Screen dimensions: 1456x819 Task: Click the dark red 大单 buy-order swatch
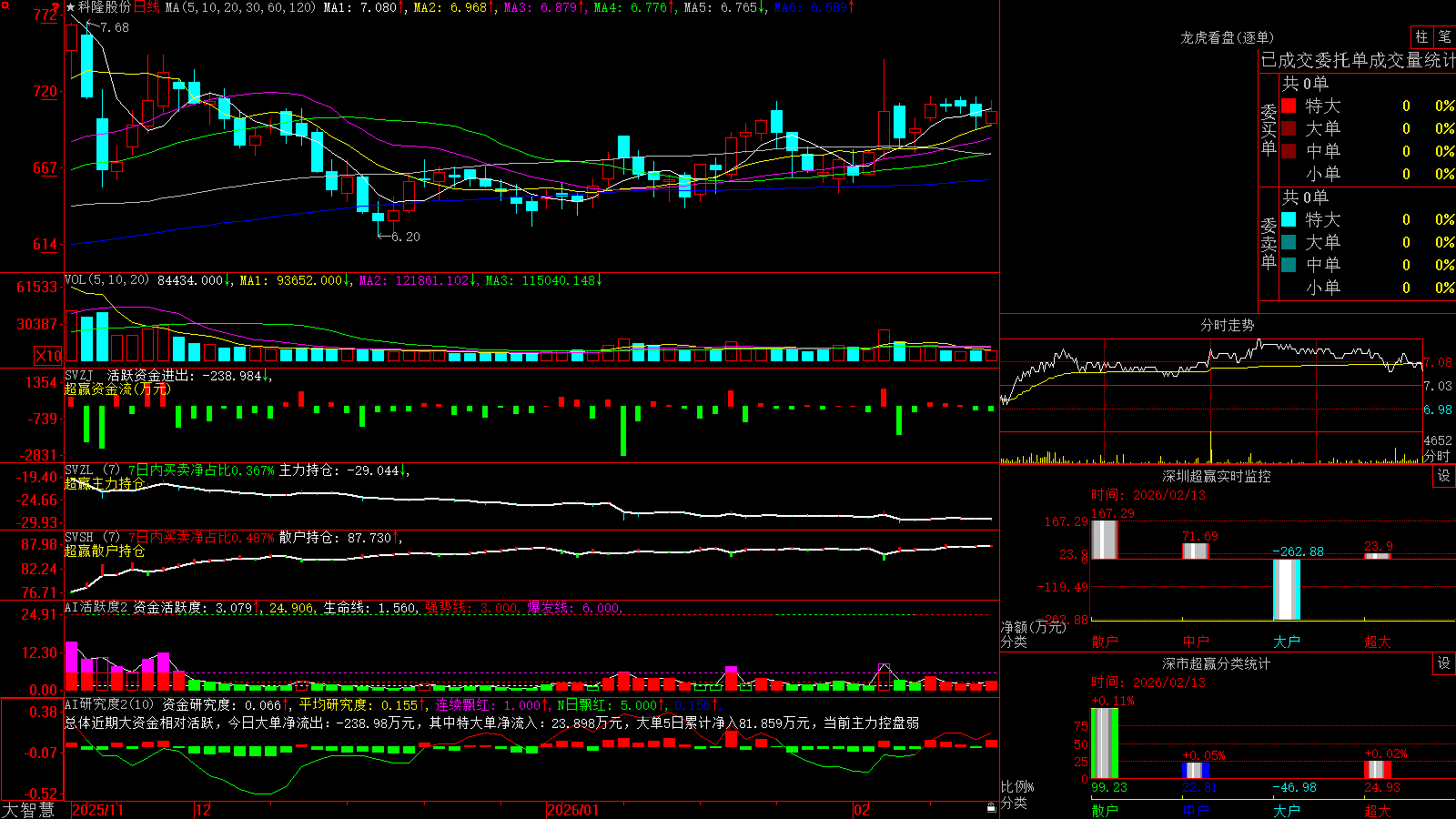pyautogui.click(x=1289, y=128)
